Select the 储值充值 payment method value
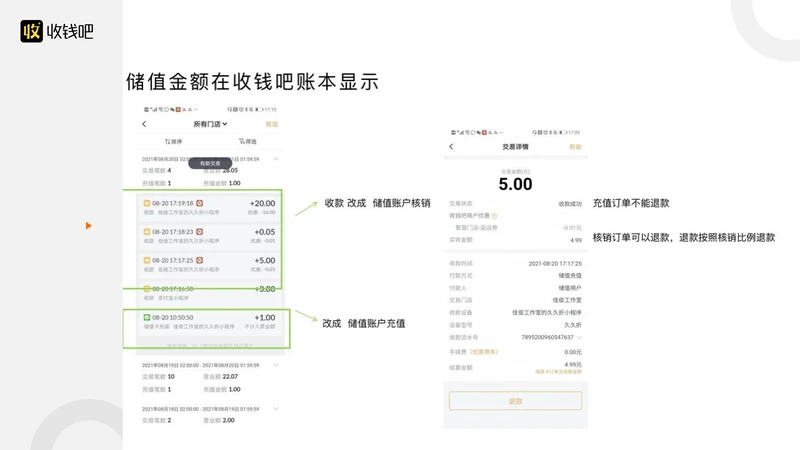 (x=570, y=276)
